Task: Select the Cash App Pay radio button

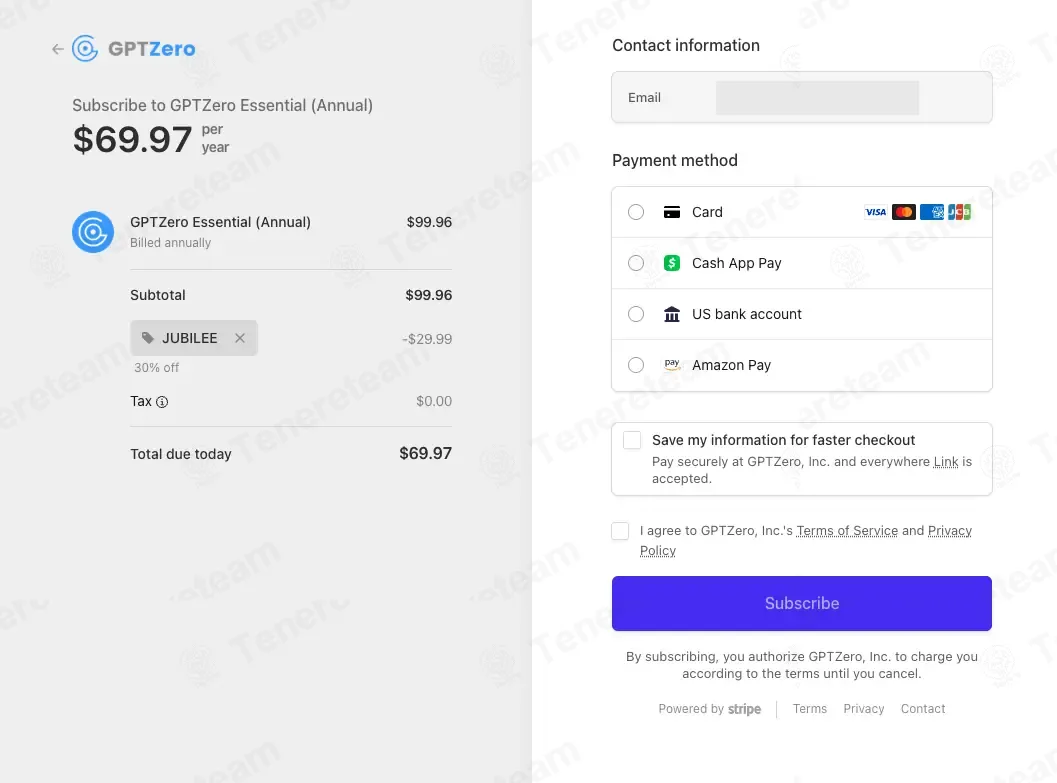Action: click(636, 263)
